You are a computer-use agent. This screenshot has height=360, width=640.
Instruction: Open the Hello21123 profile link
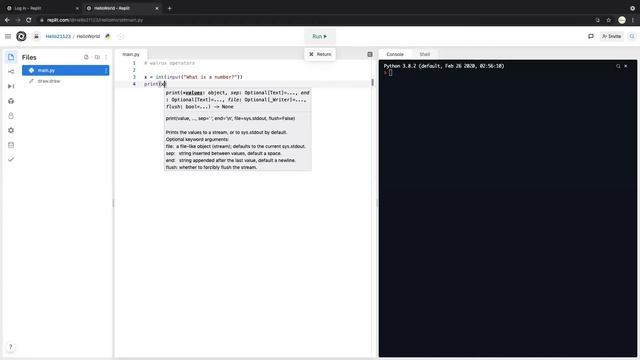click(58, 36)
